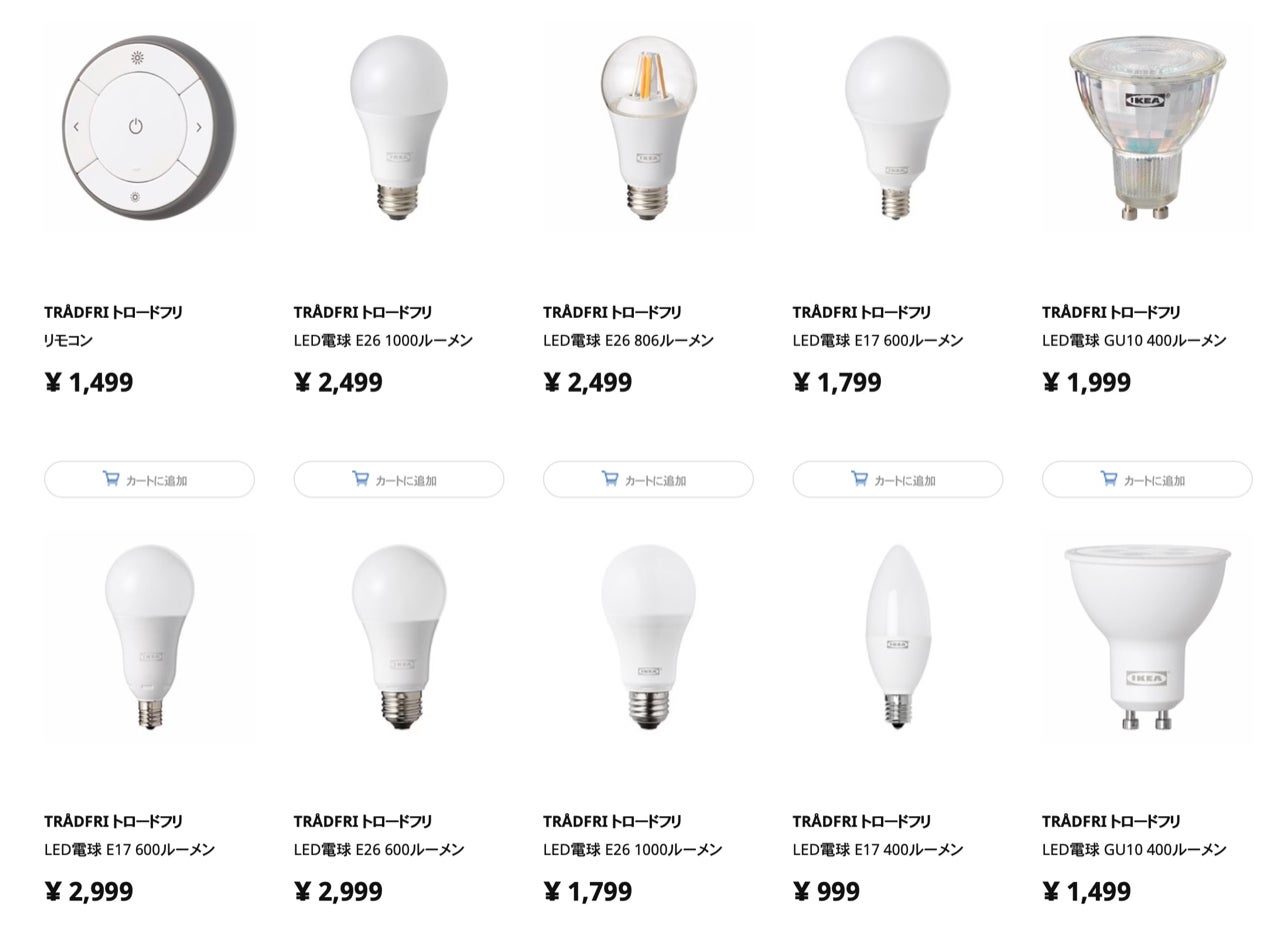
Task: View the white GU10 spotlight image priced ¥1,499
Action: [x=1146, y=638]
